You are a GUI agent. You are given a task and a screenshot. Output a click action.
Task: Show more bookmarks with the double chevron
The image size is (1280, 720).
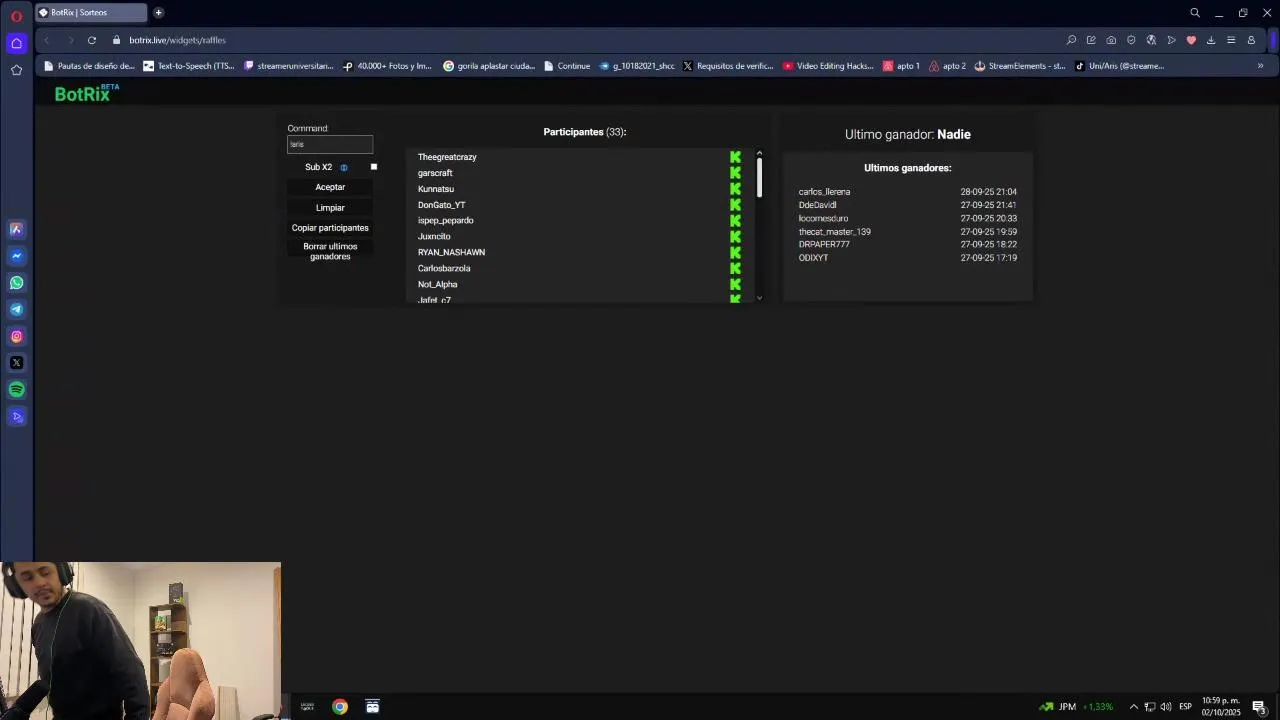[1260, 66]
